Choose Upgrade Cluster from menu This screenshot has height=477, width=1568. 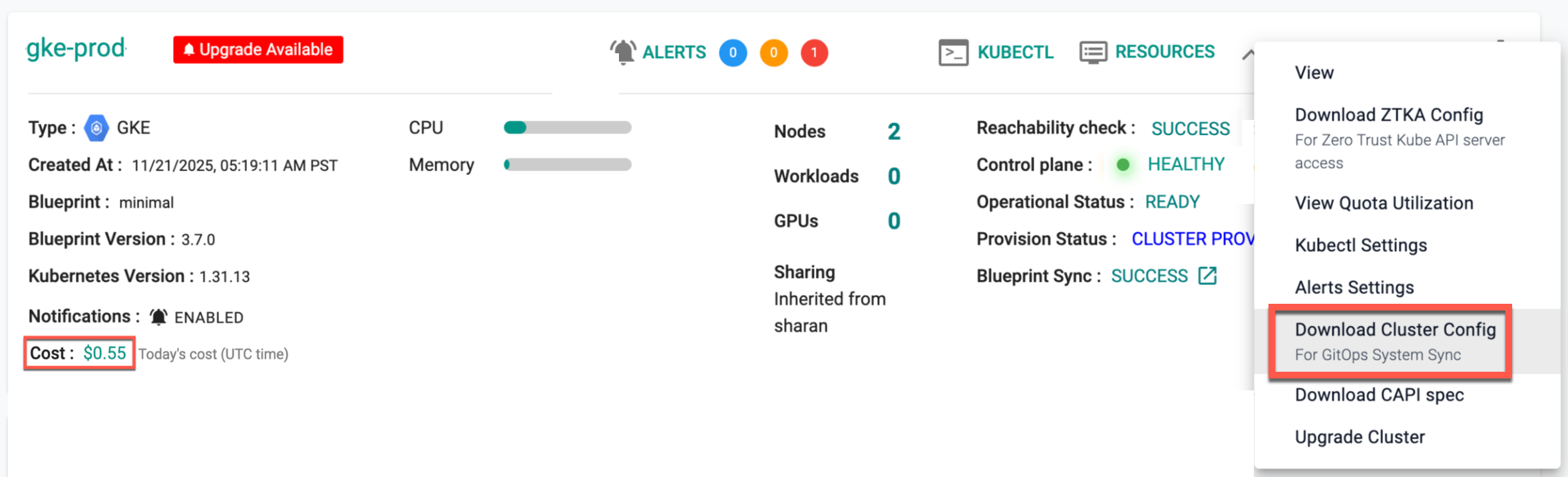1359,437
